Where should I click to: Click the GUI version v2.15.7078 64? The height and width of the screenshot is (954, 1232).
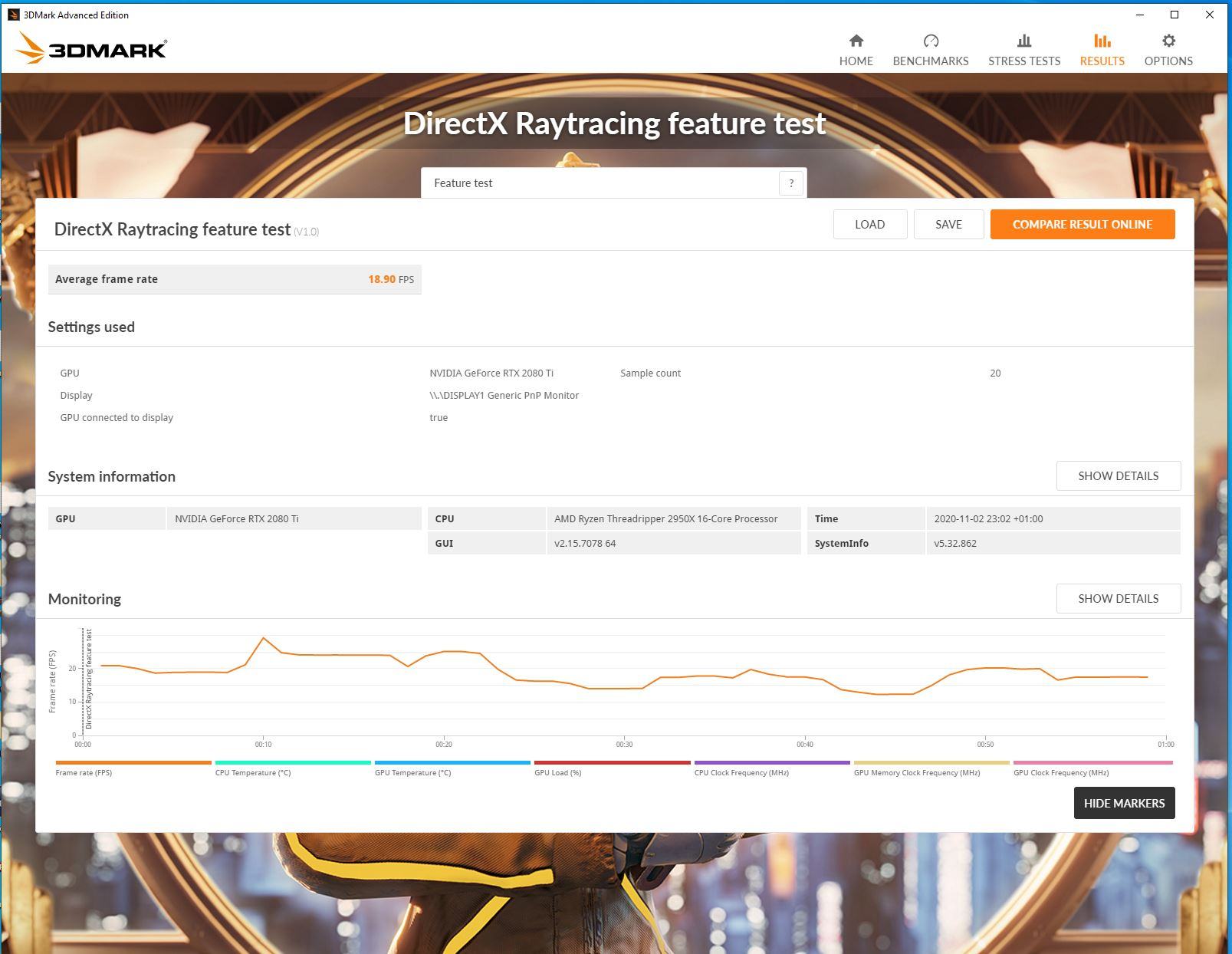(x=585, y=543)
